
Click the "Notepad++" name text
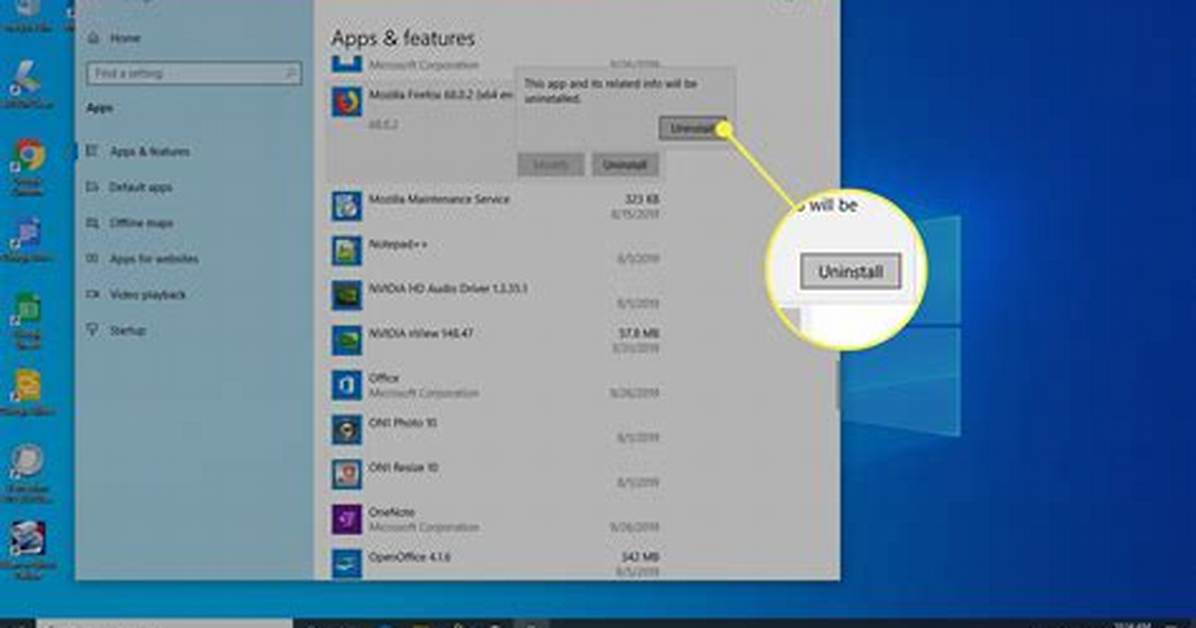[398, 244]
